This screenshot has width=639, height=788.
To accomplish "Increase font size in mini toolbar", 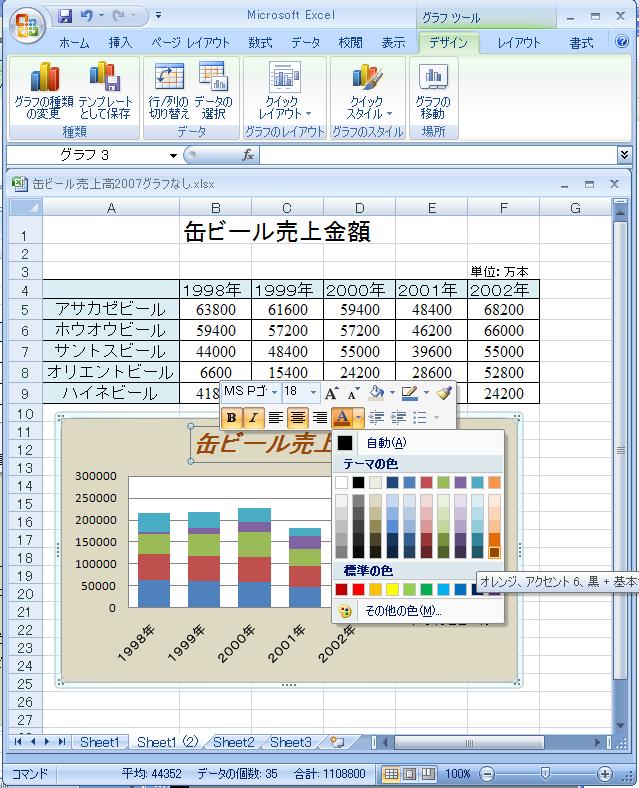I will click(331, 393).
